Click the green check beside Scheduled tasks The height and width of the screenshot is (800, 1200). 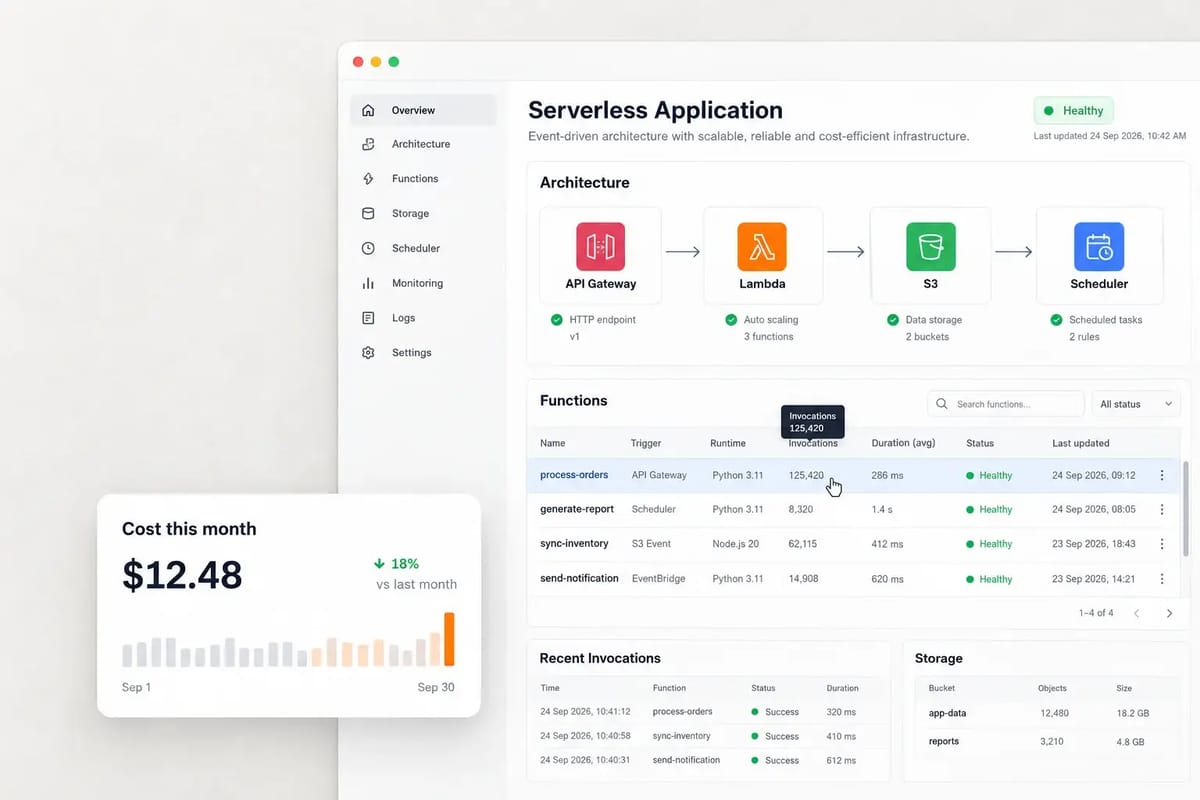[x=1056, y=320]
